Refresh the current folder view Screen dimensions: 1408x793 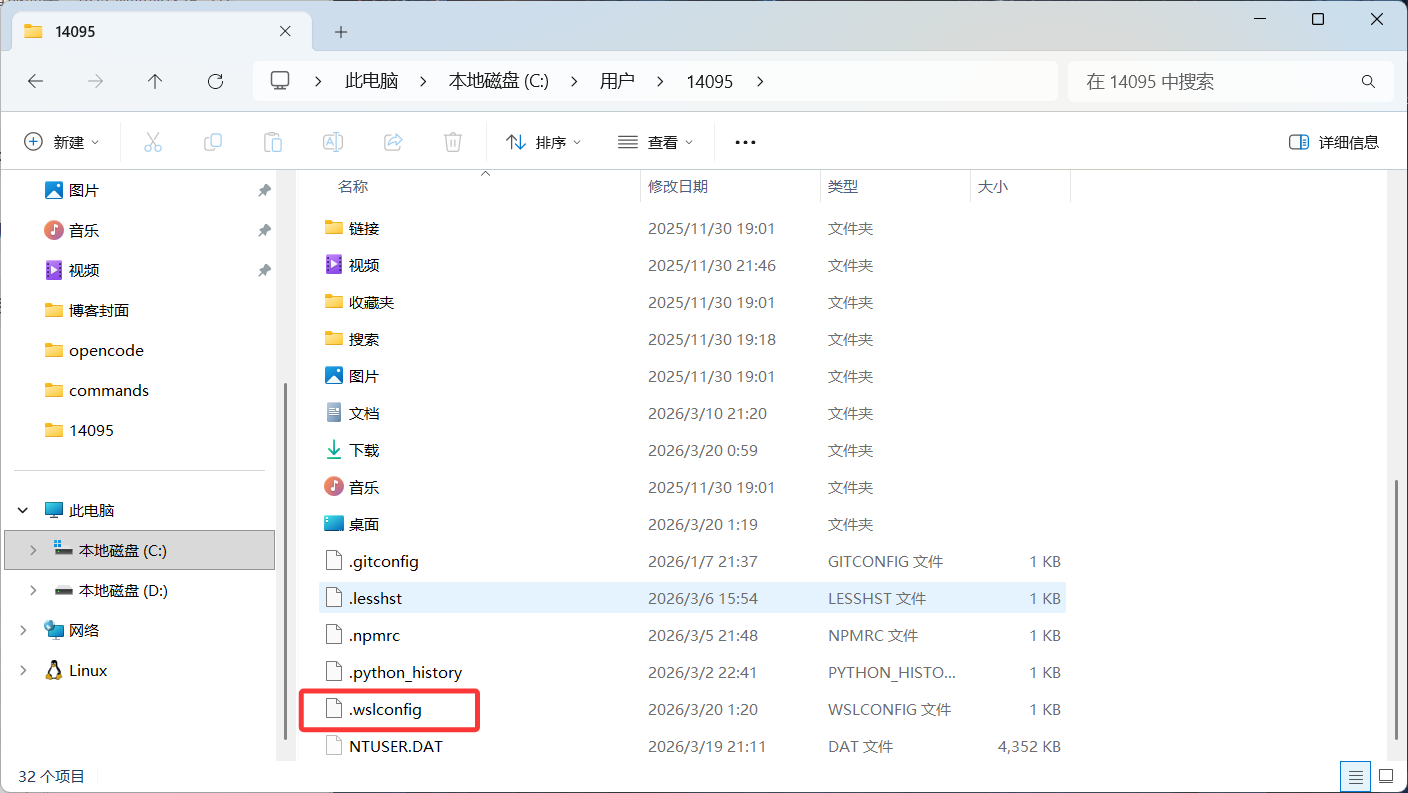[x=215, y=82]
